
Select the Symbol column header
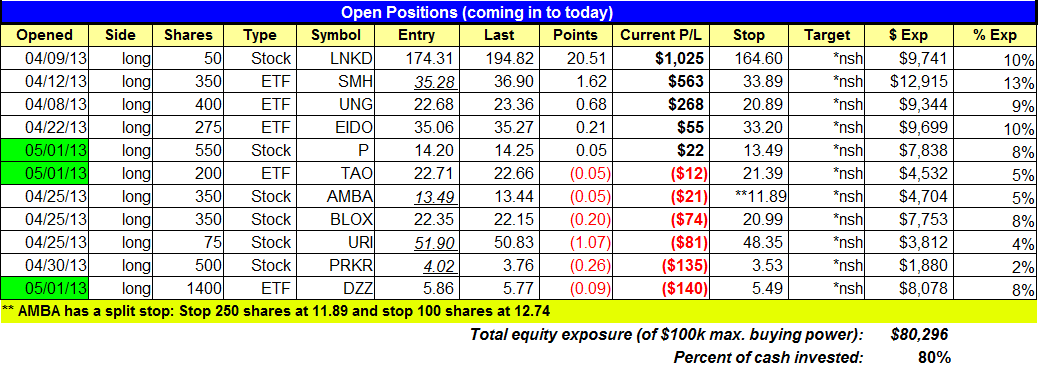pyautogui.click(x=337, y=35)
